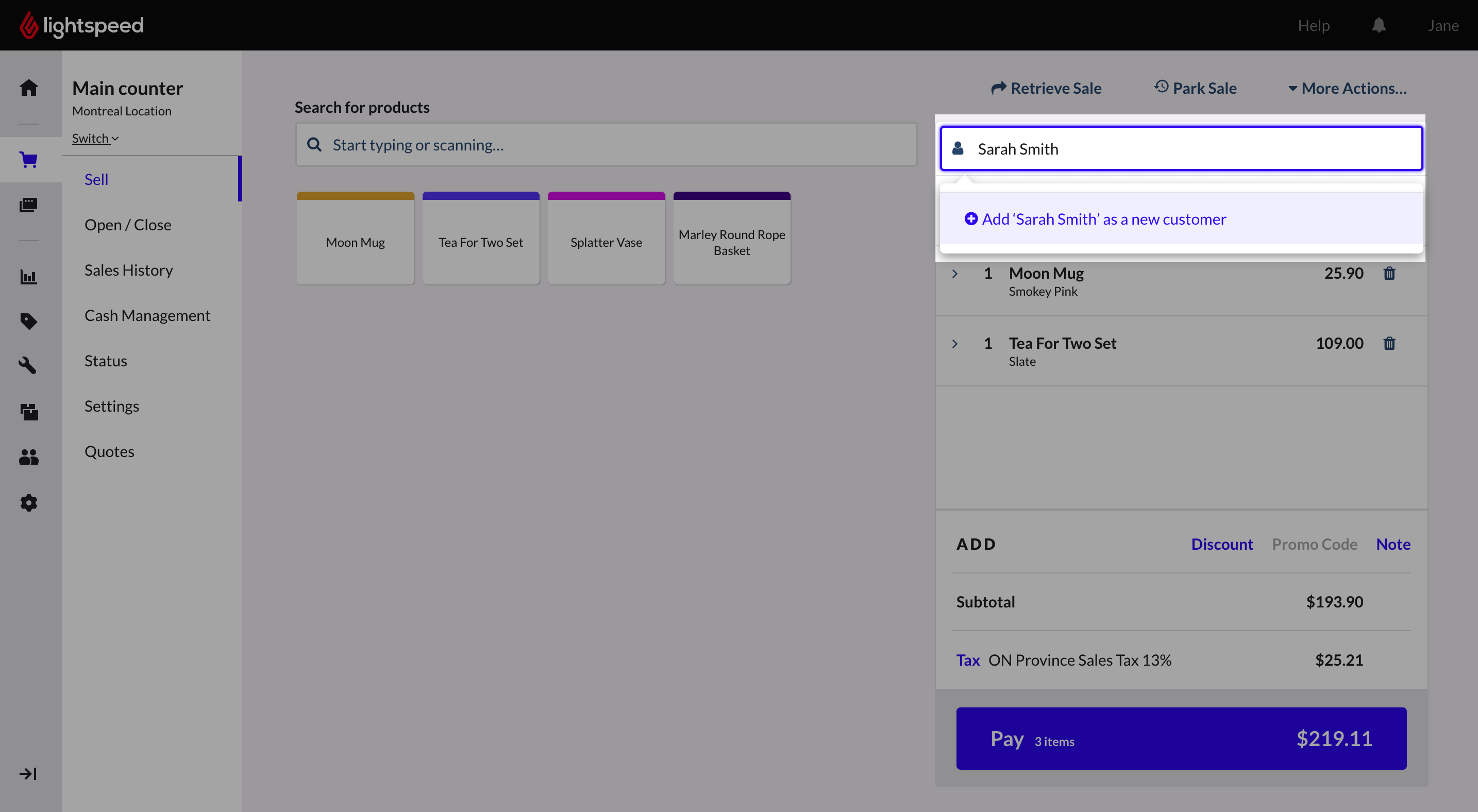Add Sarah Smith as a new customer

1097,219
